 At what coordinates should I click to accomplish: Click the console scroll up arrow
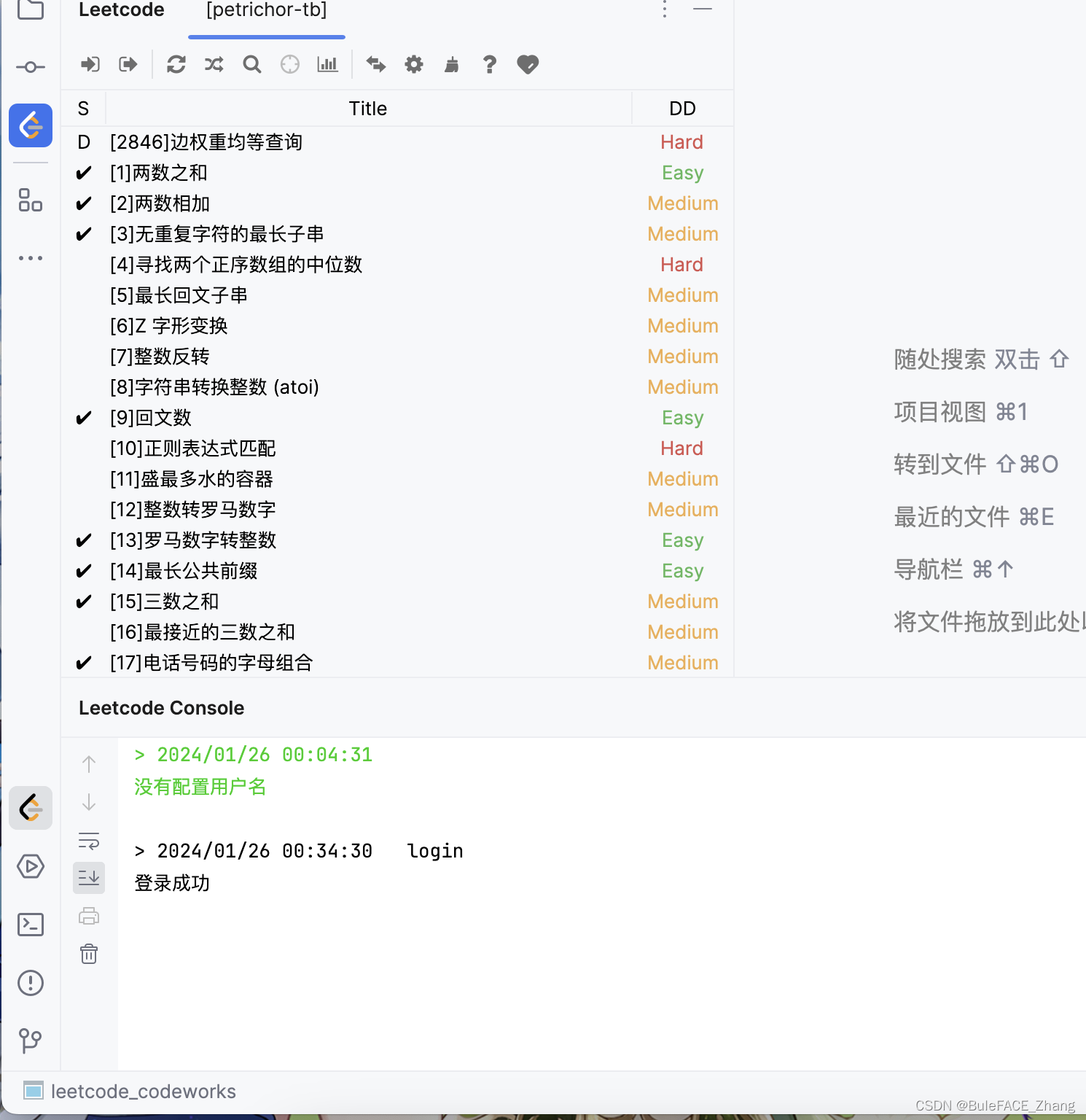(89, 764)
